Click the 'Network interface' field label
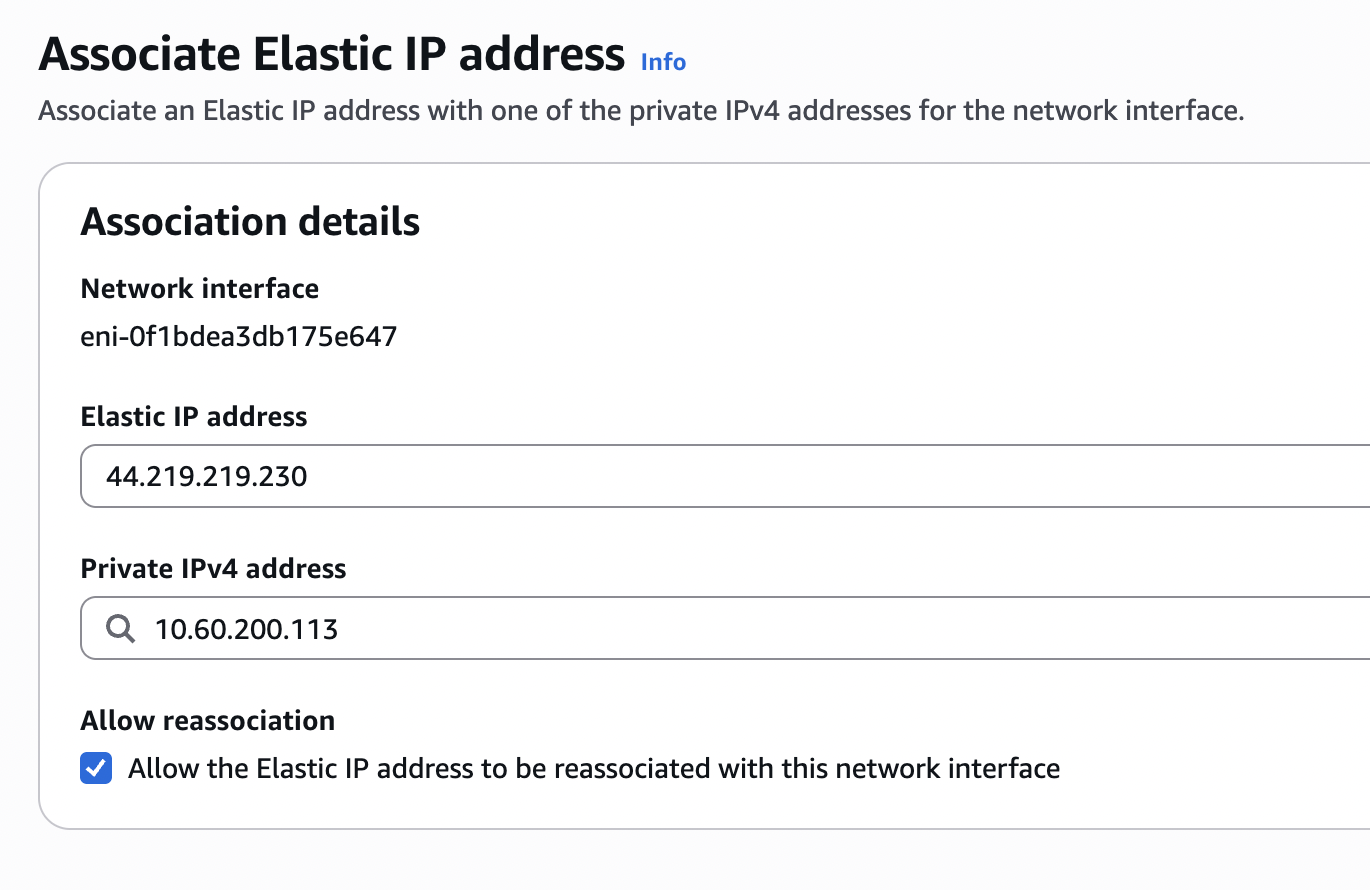The height and width of the screenshot is (890, 1370). point(200,289)
